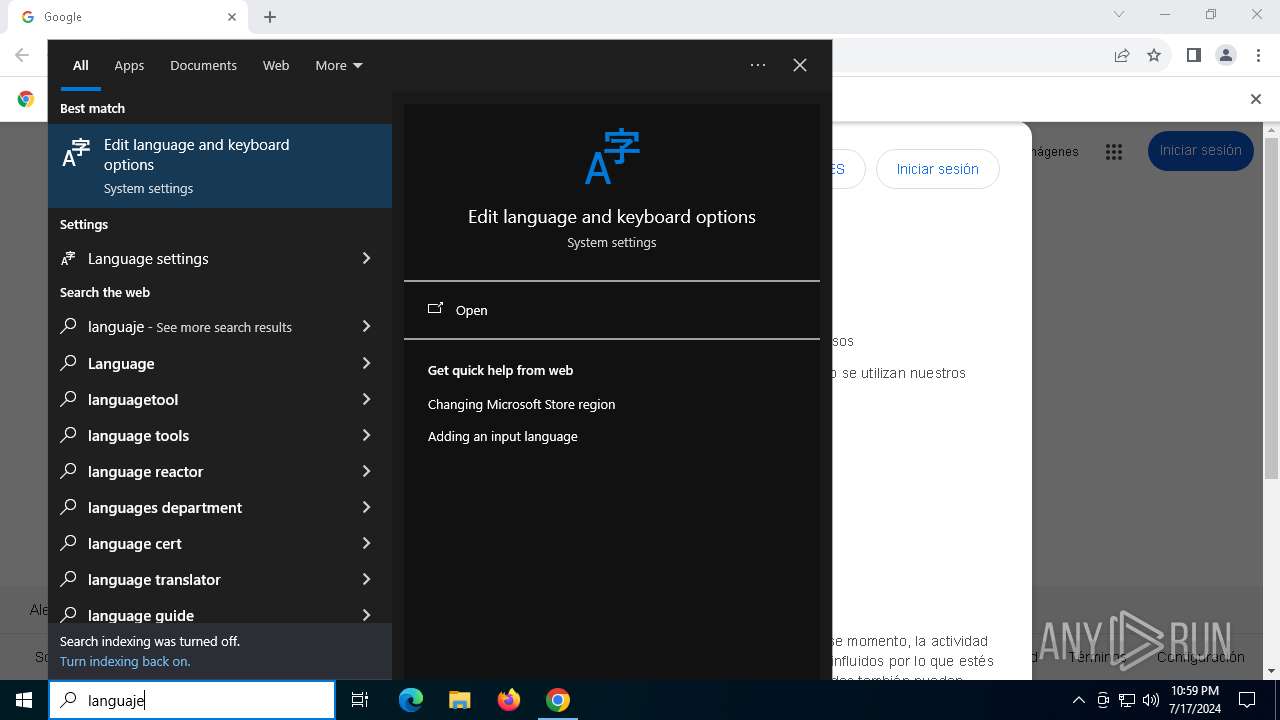1280x720 pixels.
Task: Expand the 'language cert' suggestion arrow
Action: tap(366, 543)
